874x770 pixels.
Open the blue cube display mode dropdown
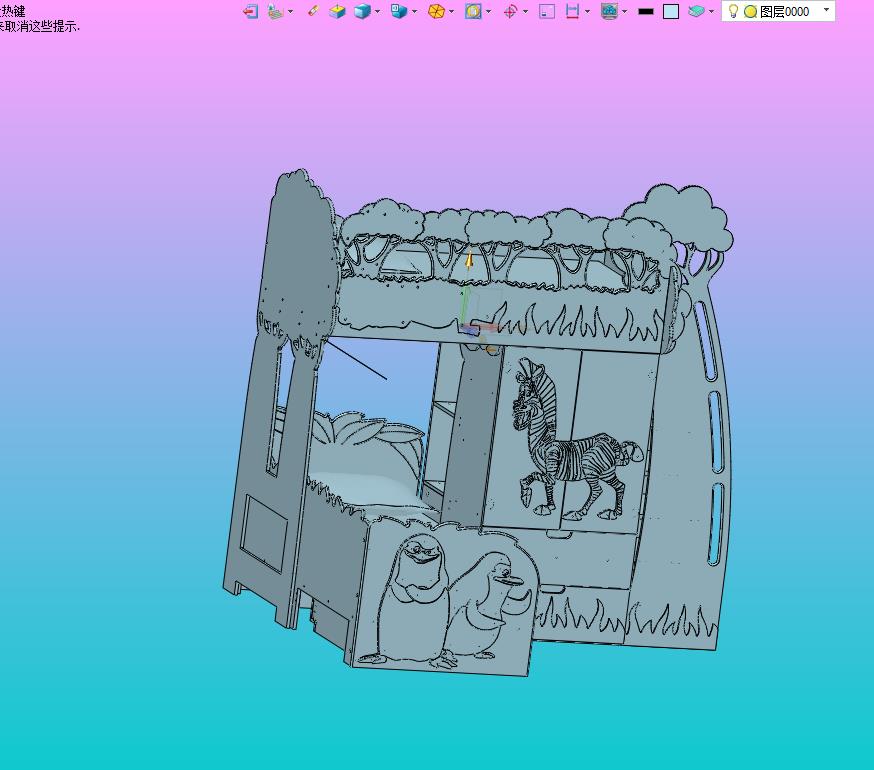[x=377, y=12]
